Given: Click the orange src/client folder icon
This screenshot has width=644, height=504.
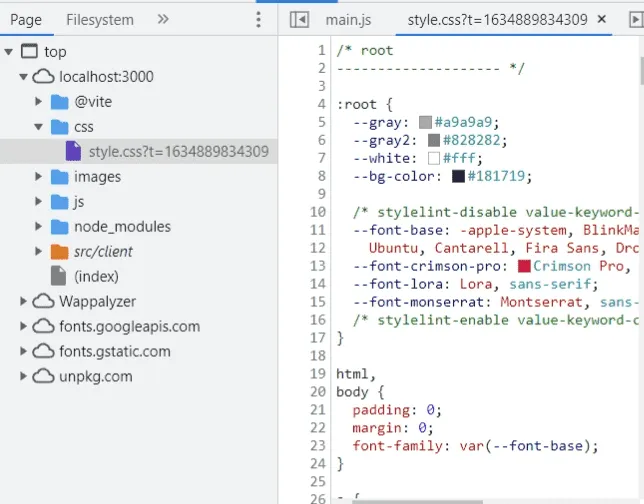Looking at the screenshot, I should (x=60, y=252).
